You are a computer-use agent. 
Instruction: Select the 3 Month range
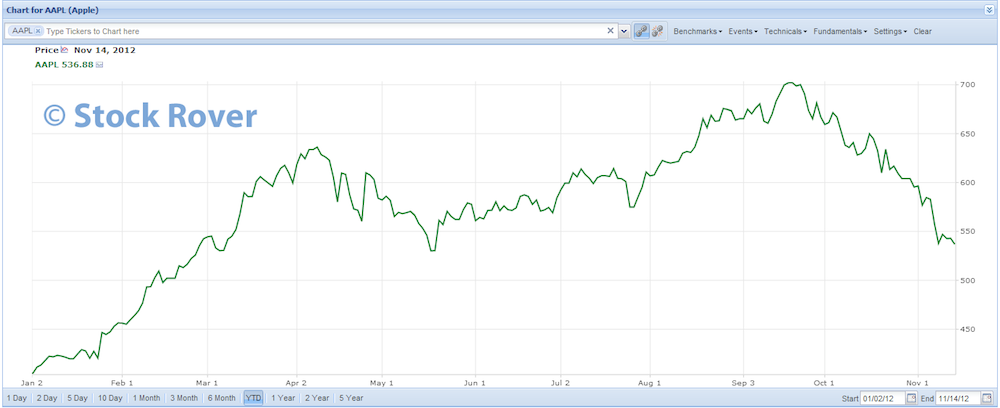(x=184, y=398)
